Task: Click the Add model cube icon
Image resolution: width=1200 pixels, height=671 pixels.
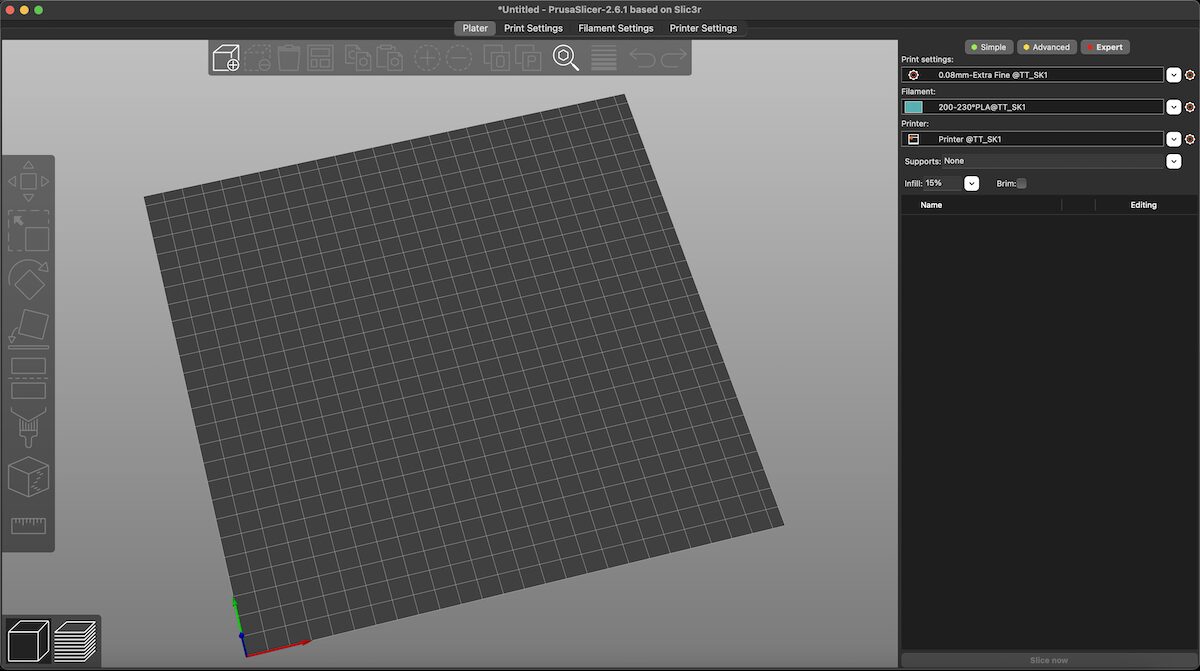Action: [226, 58]
